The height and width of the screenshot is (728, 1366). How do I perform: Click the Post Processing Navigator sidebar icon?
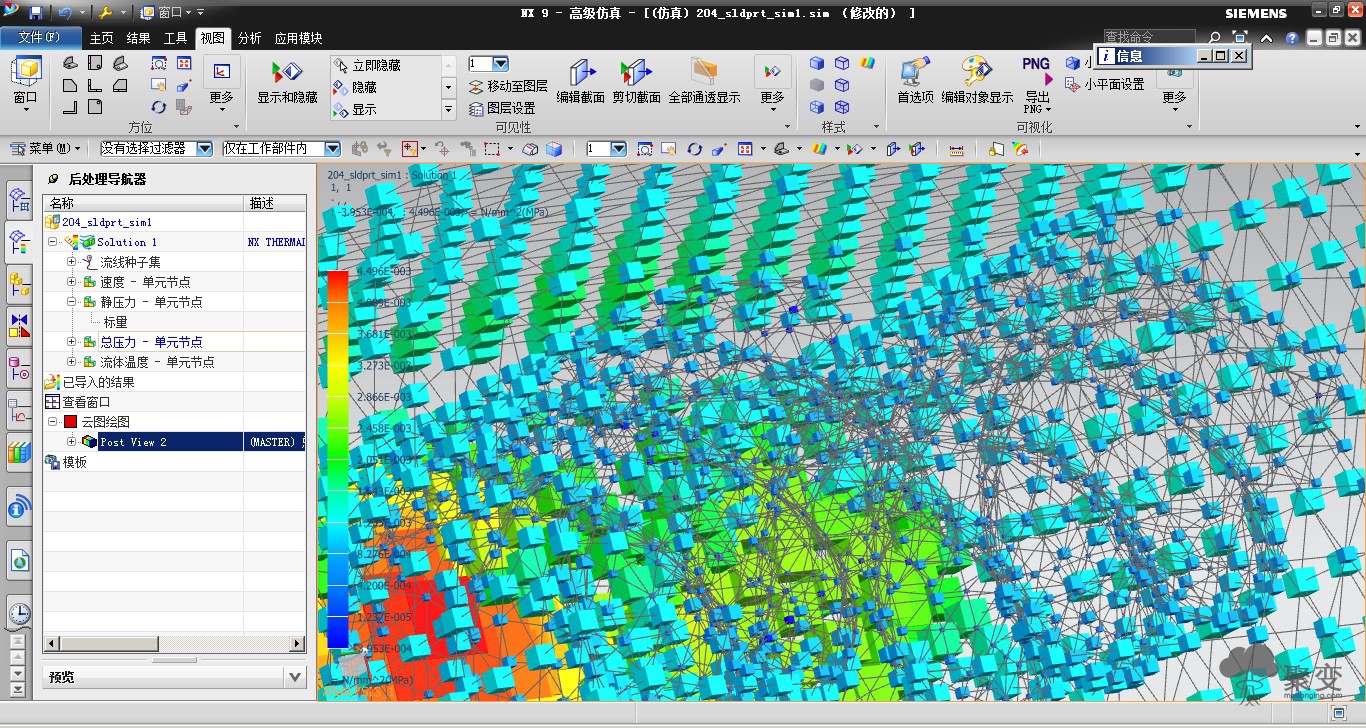coord(20,241)
